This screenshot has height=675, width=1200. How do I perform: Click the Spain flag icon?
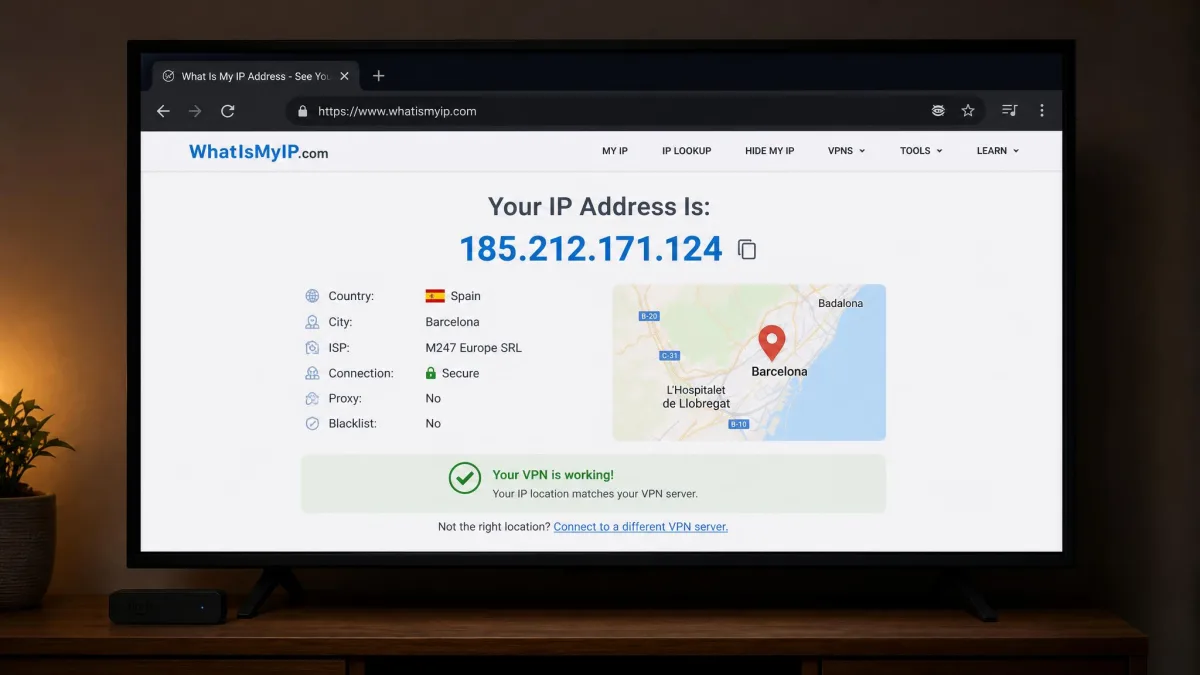435,296
